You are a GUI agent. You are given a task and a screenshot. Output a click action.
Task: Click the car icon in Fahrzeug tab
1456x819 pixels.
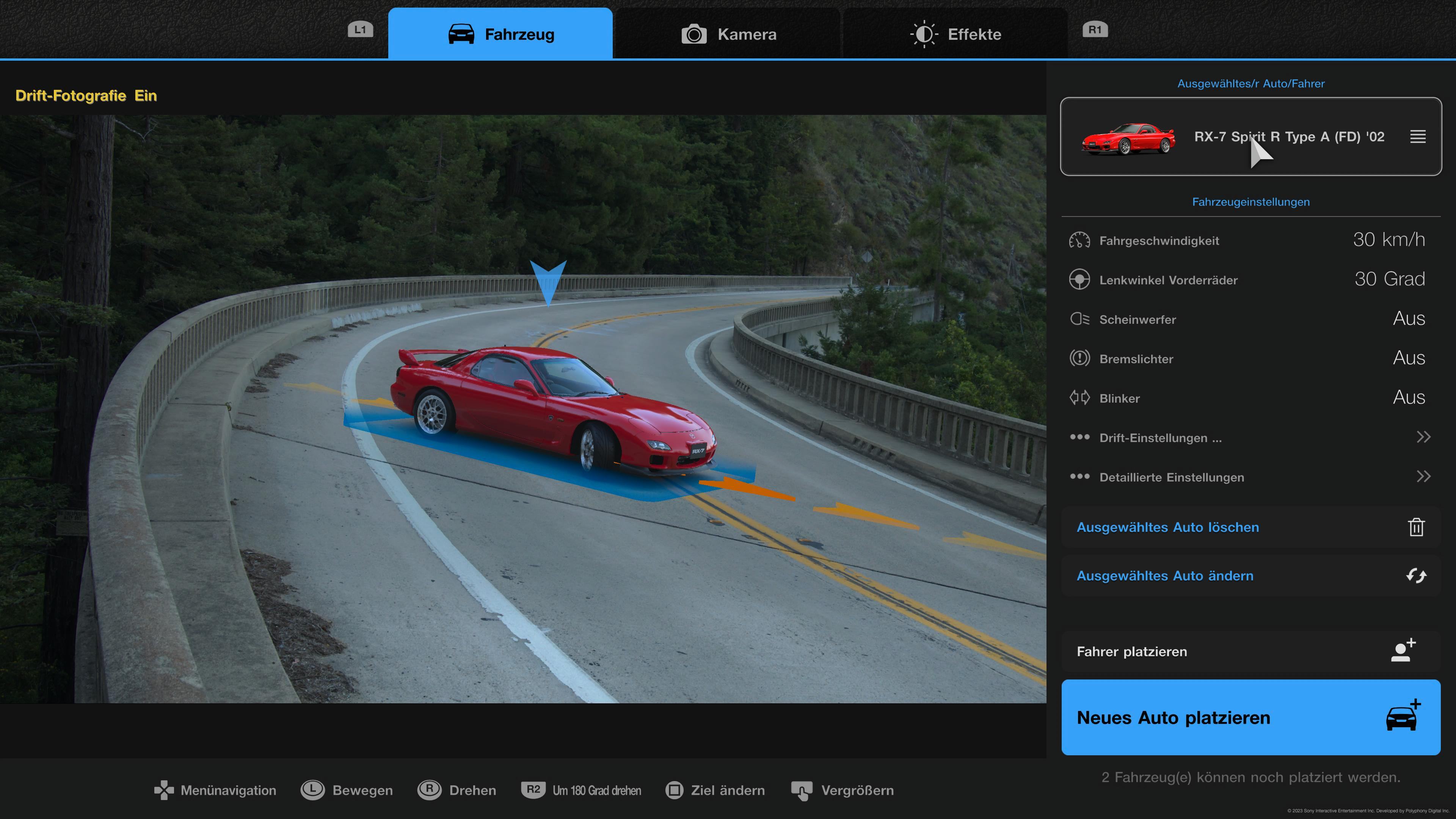[461, 34]
